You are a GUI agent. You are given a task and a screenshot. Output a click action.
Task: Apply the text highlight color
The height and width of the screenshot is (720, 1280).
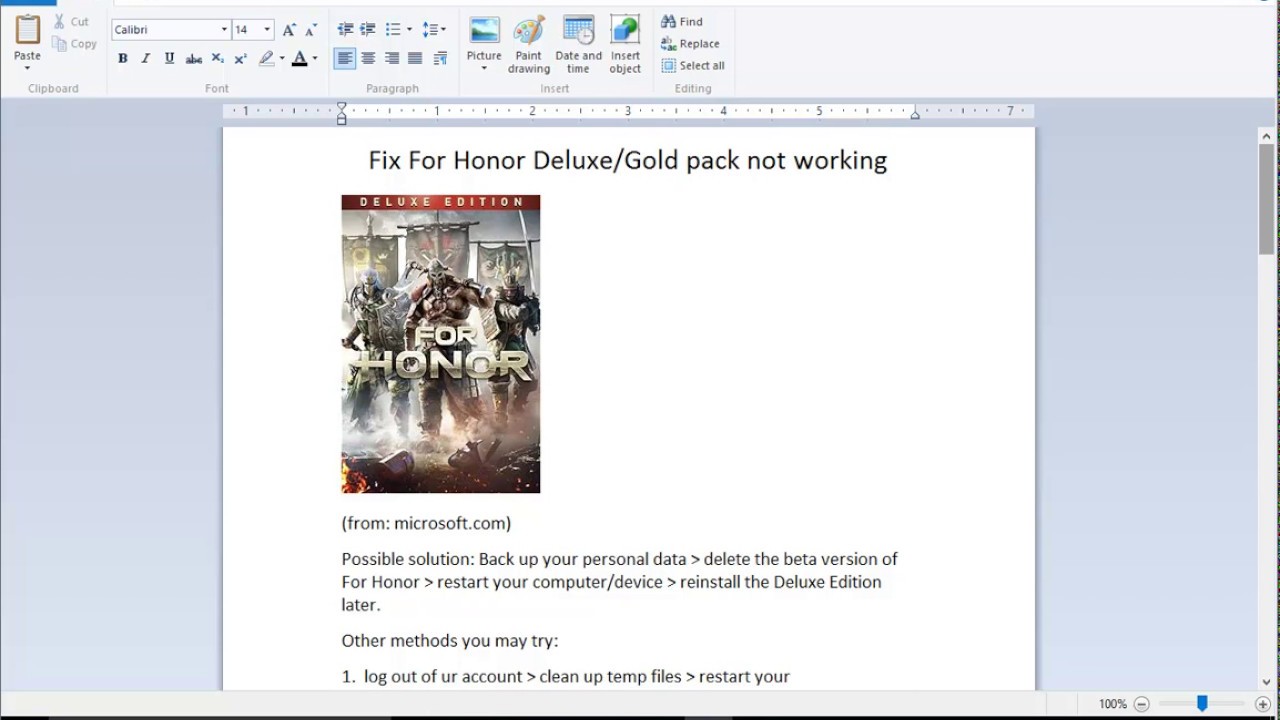pyautogui.click(x=266, y=59)
